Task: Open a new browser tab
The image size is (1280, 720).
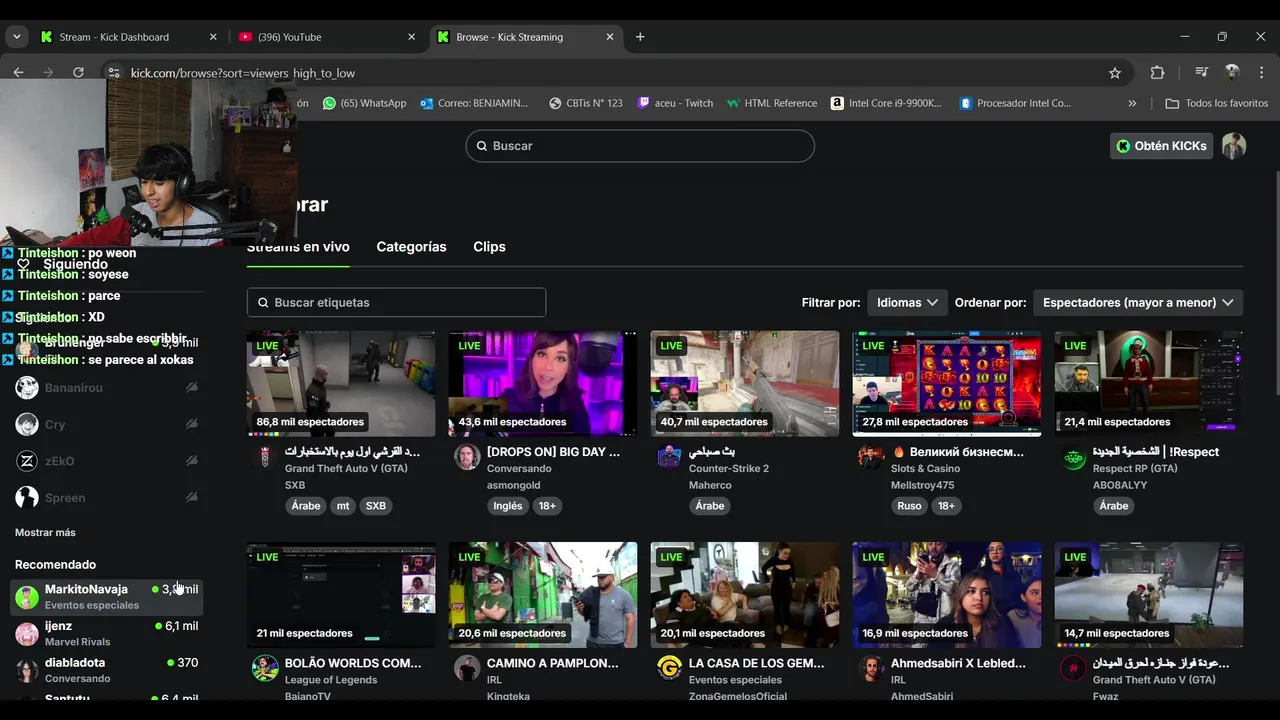Action: pyautogui.click(x=640, y=37)
